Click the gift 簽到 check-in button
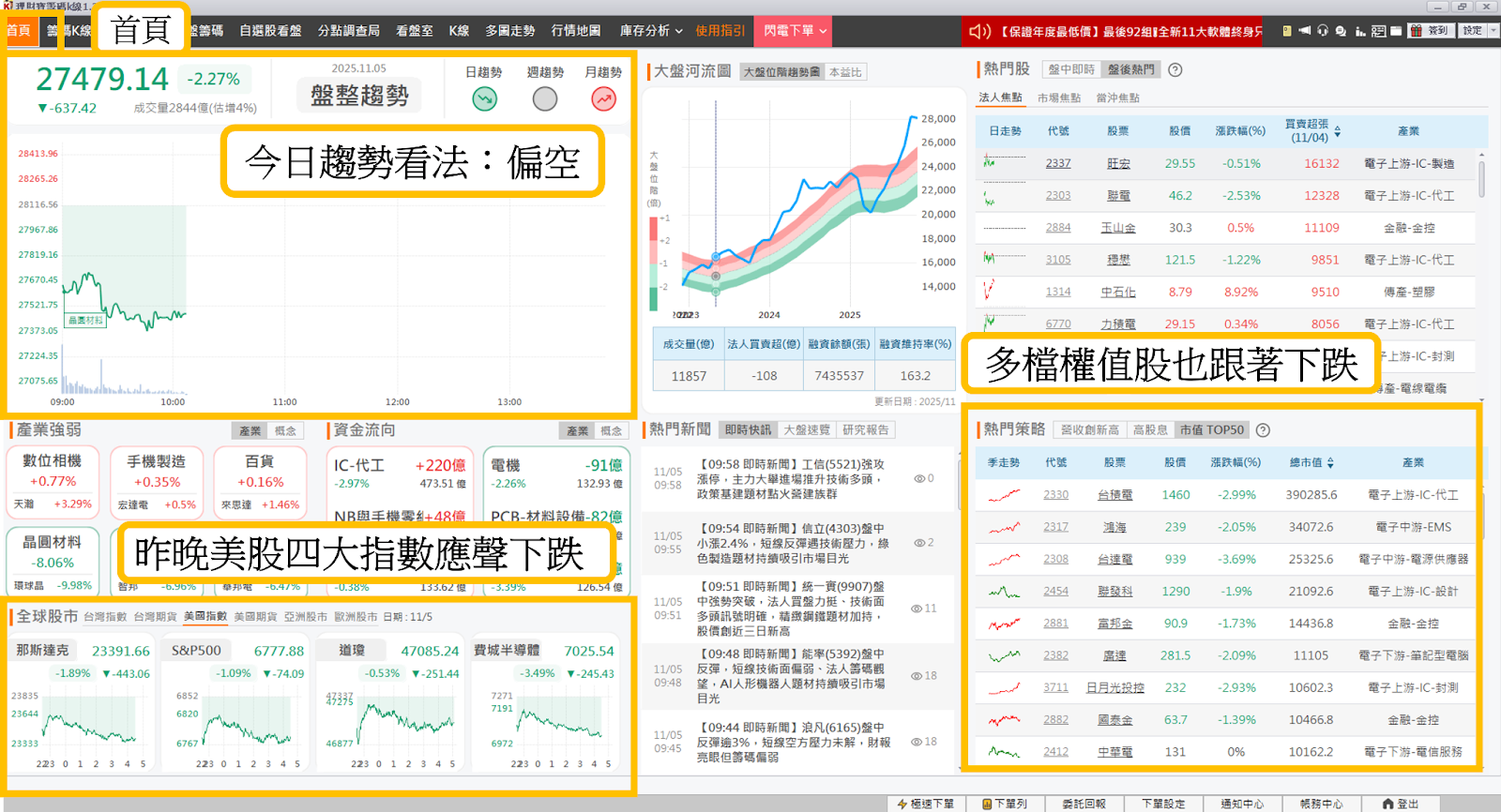 tap(1430, 31)
